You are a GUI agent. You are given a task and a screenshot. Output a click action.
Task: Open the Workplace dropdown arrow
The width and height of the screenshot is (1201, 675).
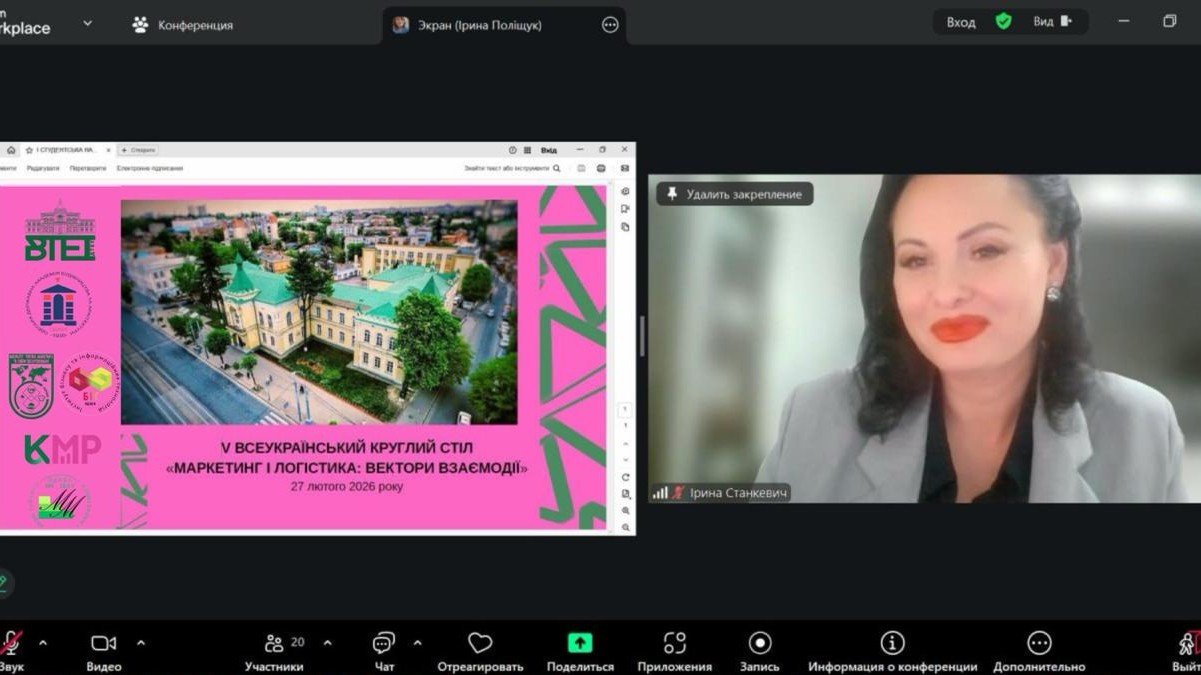tap(87, 23)
